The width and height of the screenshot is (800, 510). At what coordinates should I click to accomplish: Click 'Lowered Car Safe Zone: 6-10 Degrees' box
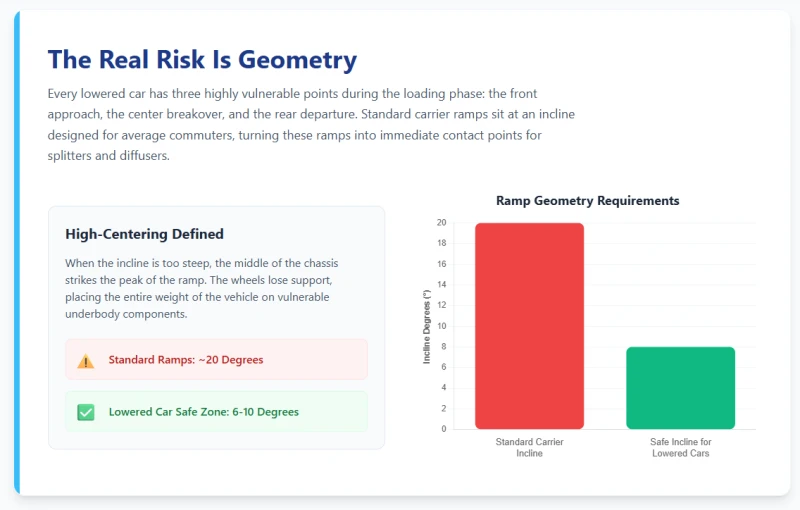(x=216, y=411)
